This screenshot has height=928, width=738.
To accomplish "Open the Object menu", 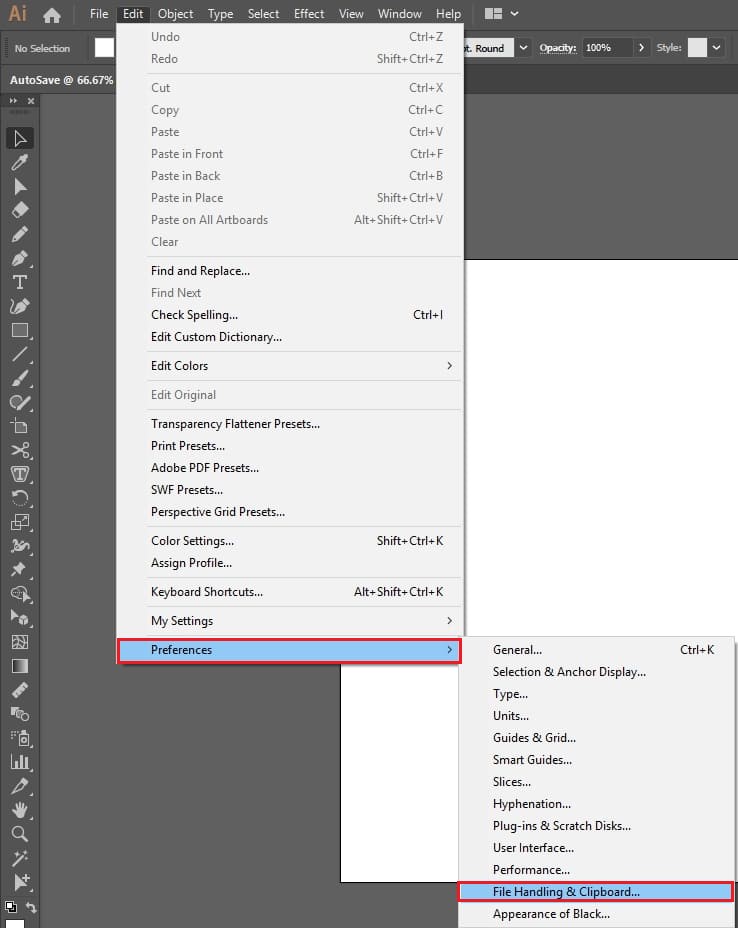I will pos(175,14).
